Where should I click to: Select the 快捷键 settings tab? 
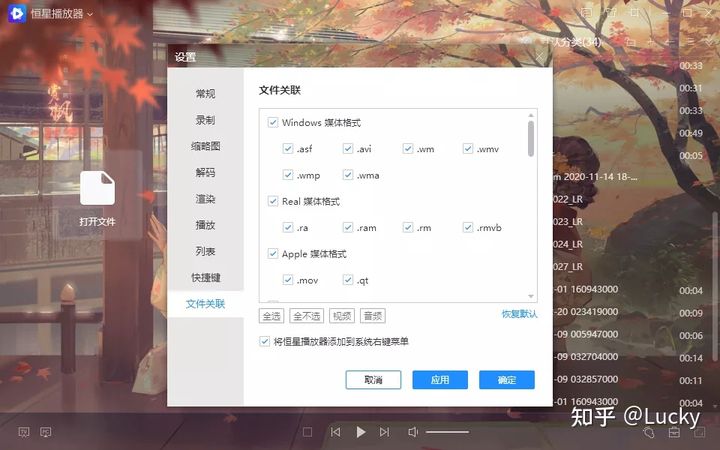pyautogui.click(x=205, y=277)
